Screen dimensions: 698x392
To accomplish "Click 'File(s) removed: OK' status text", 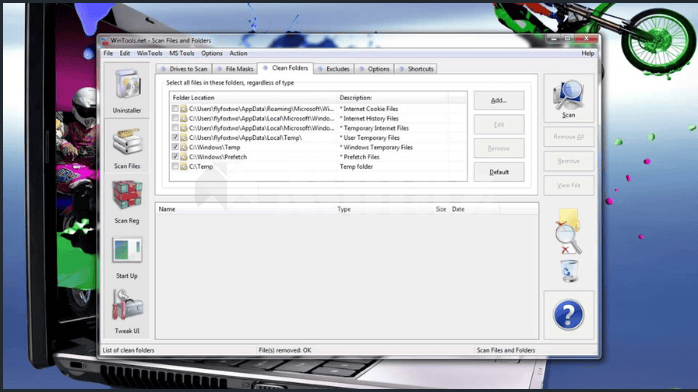I will pyautogui.click(x=285, y=351).
